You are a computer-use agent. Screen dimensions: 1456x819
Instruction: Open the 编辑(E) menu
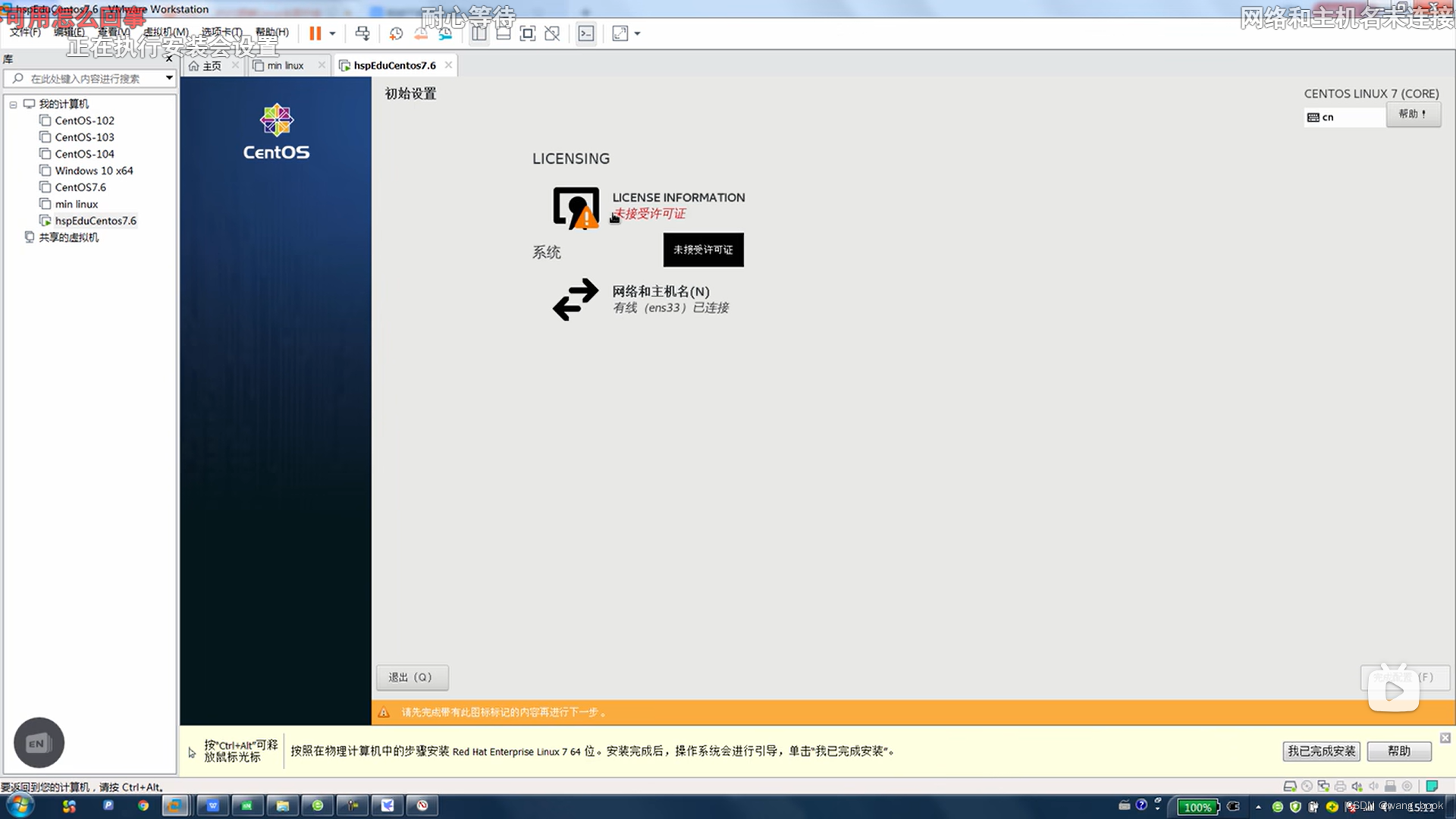[x=69, y=32]
